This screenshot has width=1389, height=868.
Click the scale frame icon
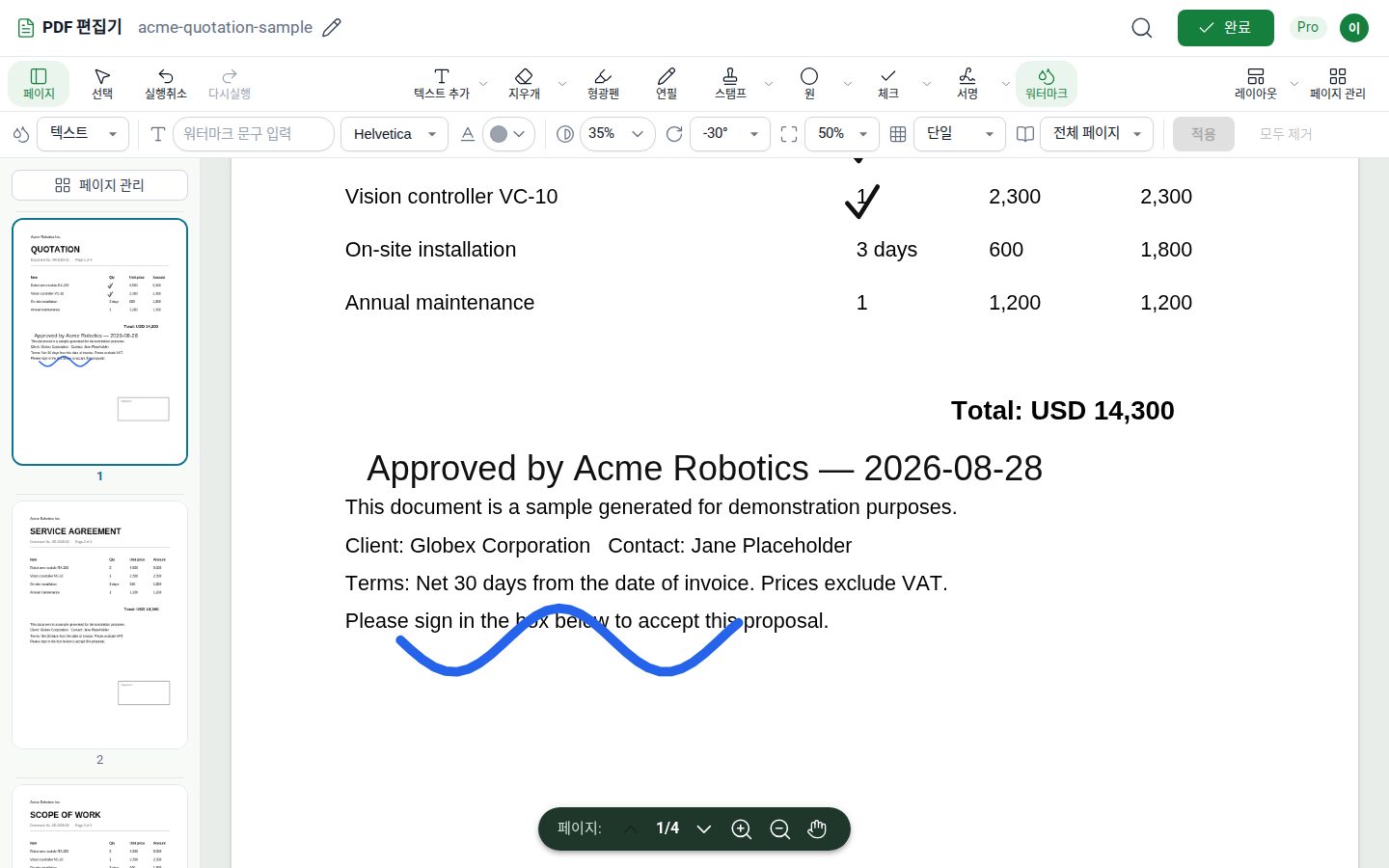click(789, 134)
